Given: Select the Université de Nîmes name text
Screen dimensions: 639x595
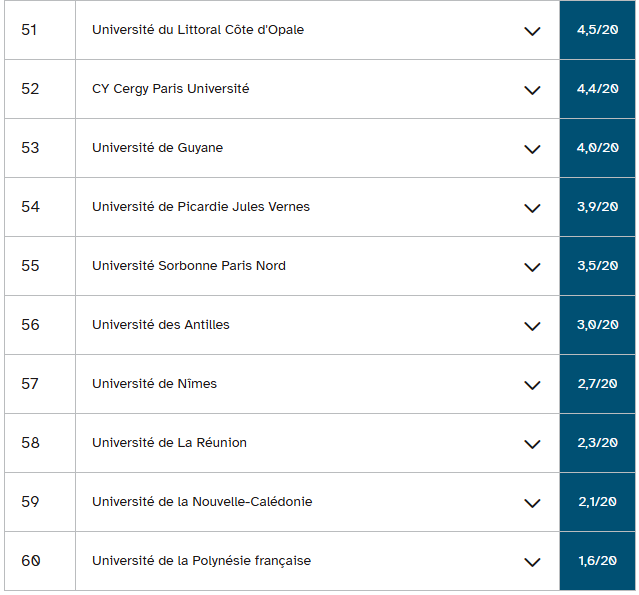Looking at the screenshot, I should 154,384.
